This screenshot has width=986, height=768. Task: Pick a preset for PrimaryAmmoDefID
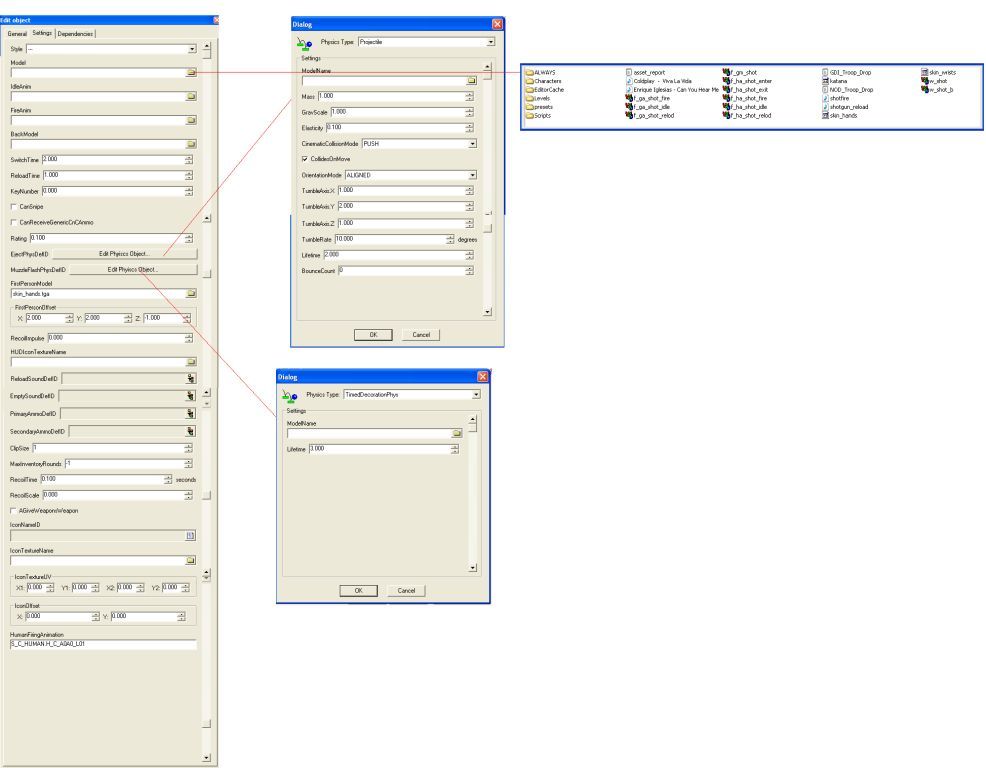coord(190,413)
